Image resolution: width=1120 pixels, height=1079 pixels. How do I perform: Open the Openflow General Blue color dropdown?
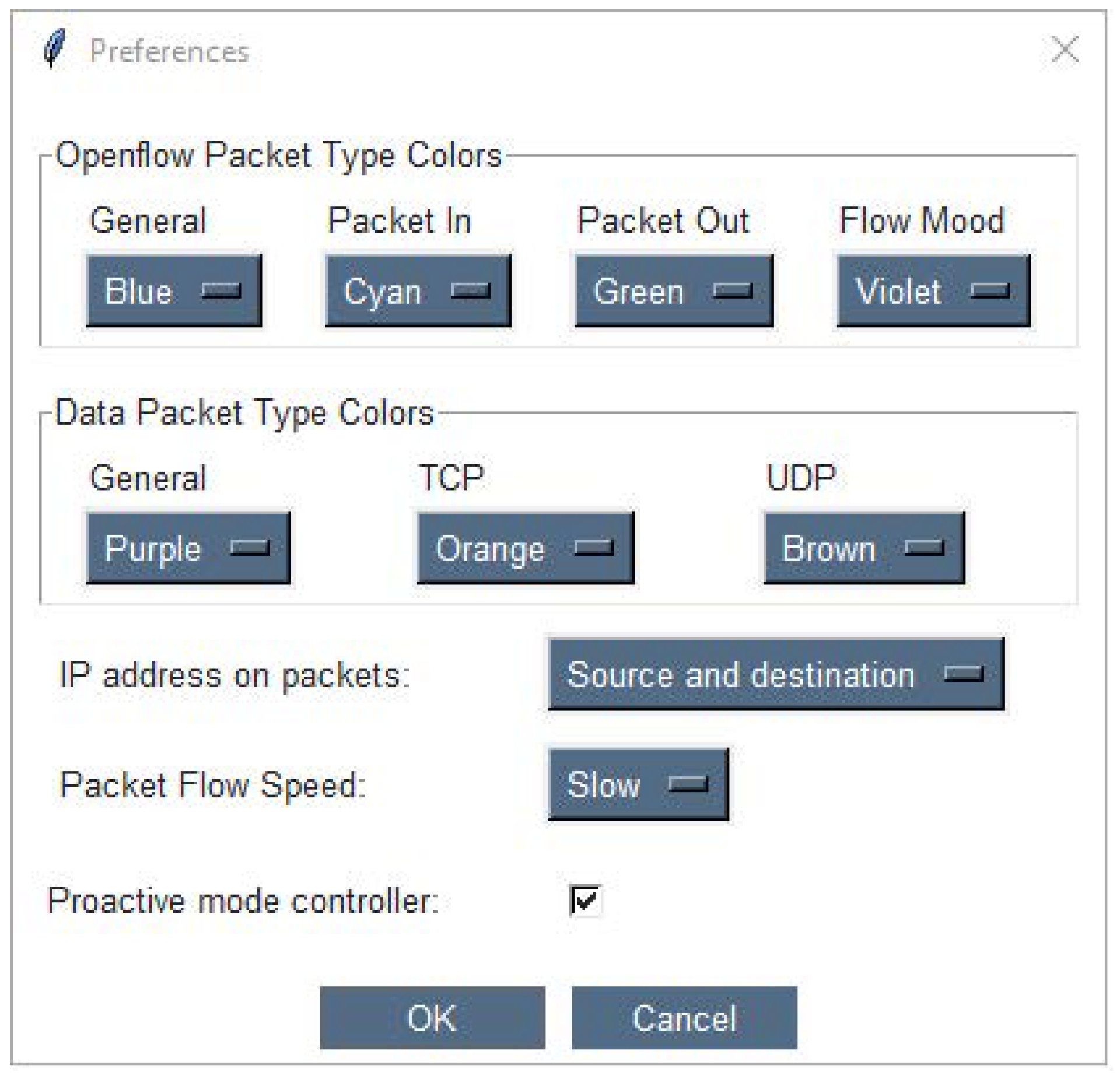[x=174, y=290]
